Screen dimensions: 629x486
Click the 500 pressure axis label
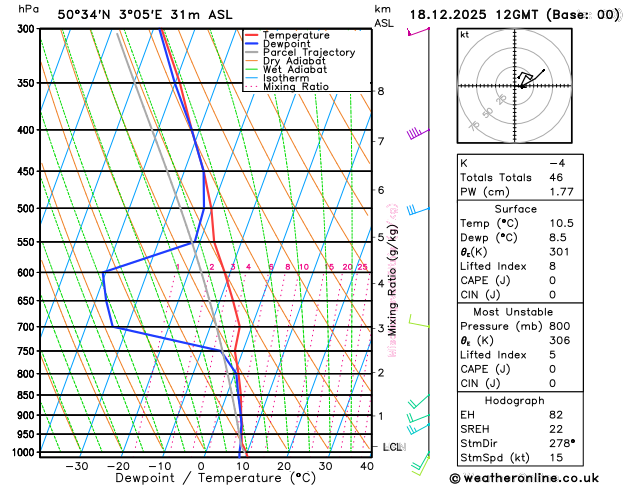pos(28,209)
